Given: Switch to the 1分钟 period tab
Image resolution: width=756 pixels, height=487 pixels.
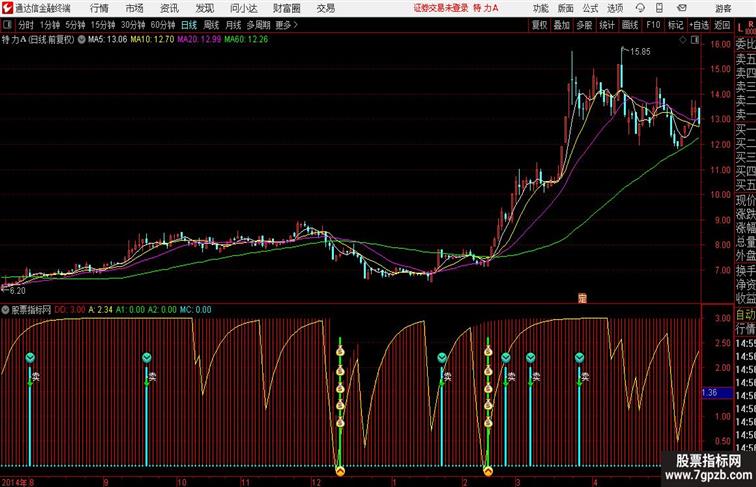Looking at the screenshot, I should pos(50,25).
